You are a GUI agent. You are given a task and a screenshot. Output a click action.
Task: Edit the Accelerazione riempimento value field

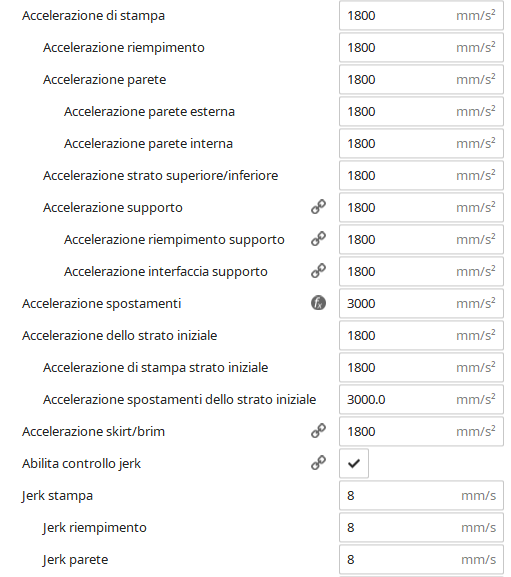click(x=421, y=47)
